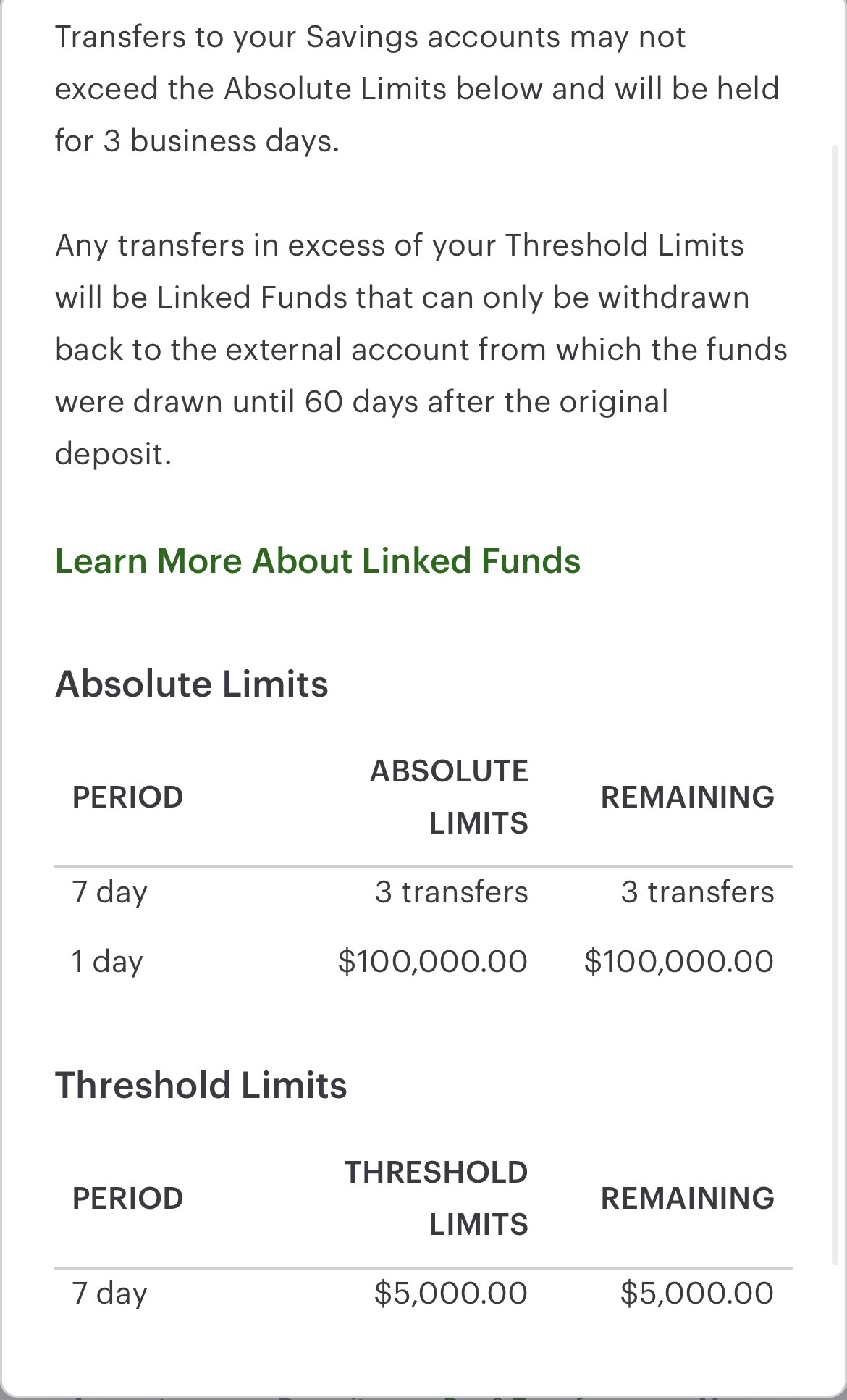Click the $100,000.00 absolute limit amount
Screen dimensions: 847x1400
pyautogui.click(x=432, y=962)
